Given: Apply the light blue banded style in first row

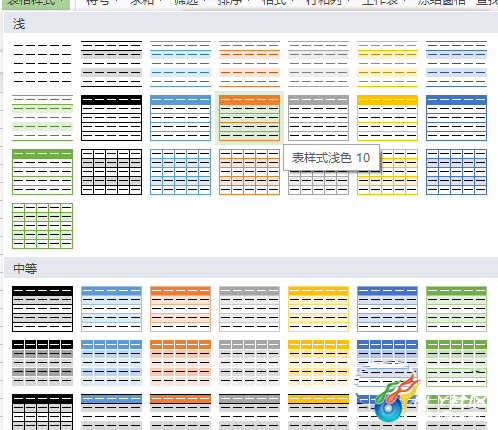Looking at the screenshot, I should (x=180, y=64).
